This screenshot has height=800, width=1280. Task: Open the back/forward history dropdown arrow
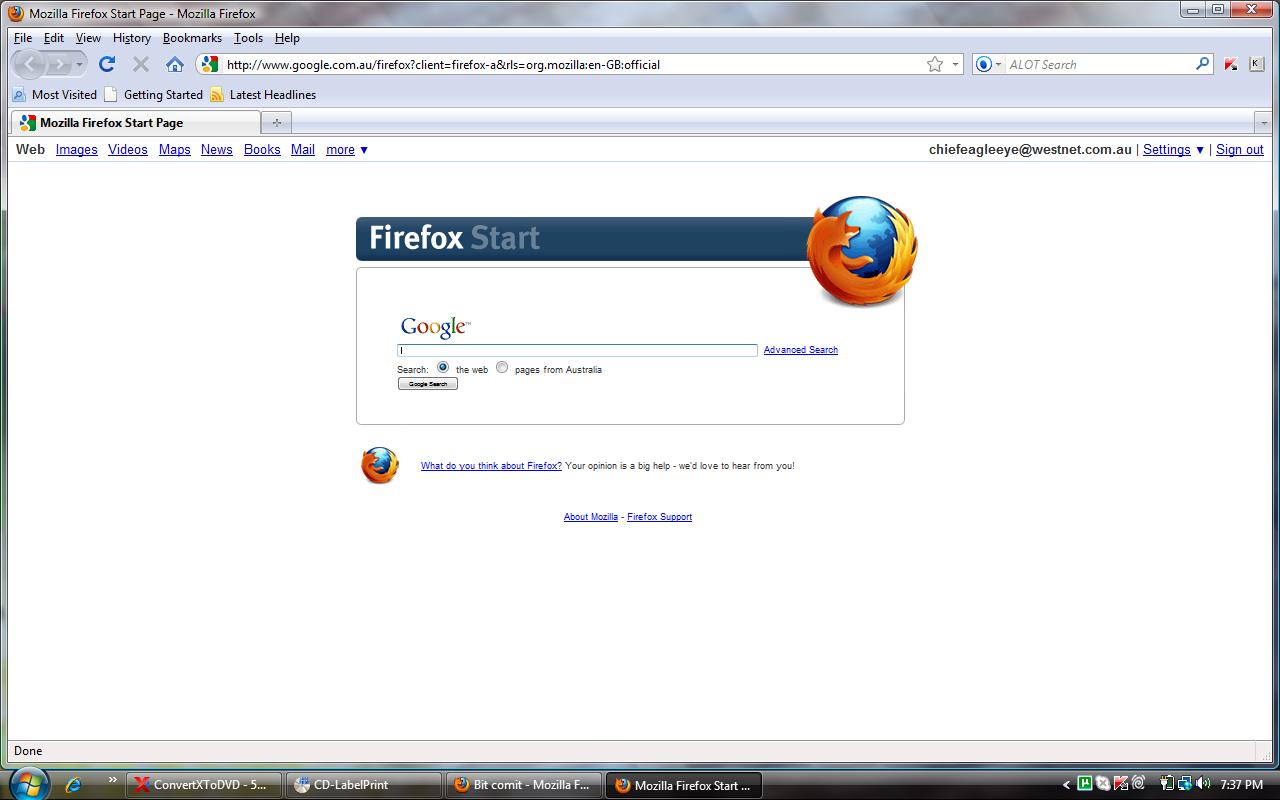pos(80,64)
